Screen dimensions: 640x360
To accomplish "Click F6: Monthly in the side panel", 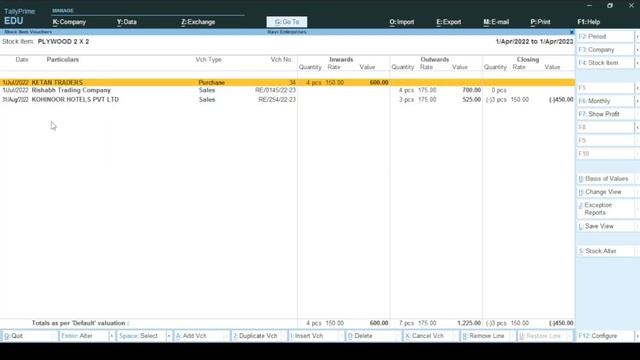I will point(605,101).
